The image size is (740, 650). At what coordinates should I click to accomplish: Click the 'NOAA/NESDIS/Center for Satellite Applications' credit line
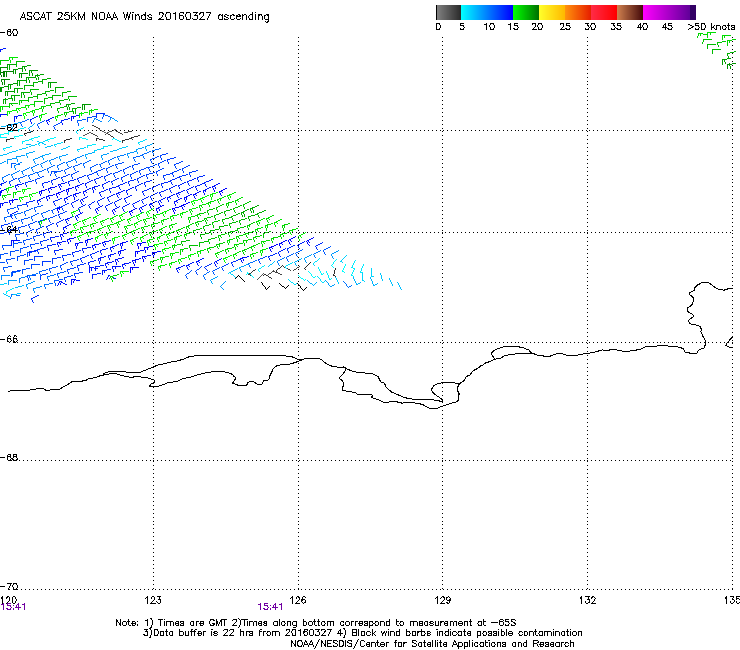[x=432, y=644]
